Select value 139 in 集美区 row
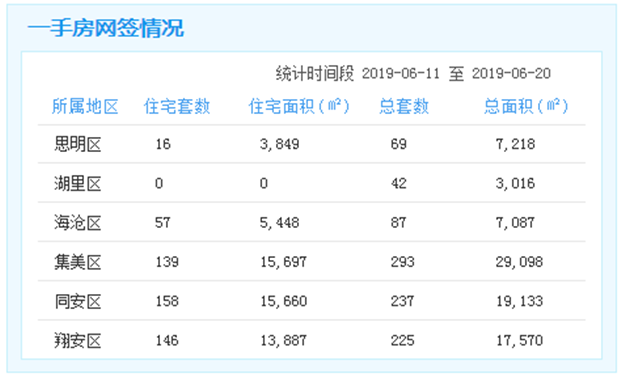The image size is (625, 377). point(167,262)
